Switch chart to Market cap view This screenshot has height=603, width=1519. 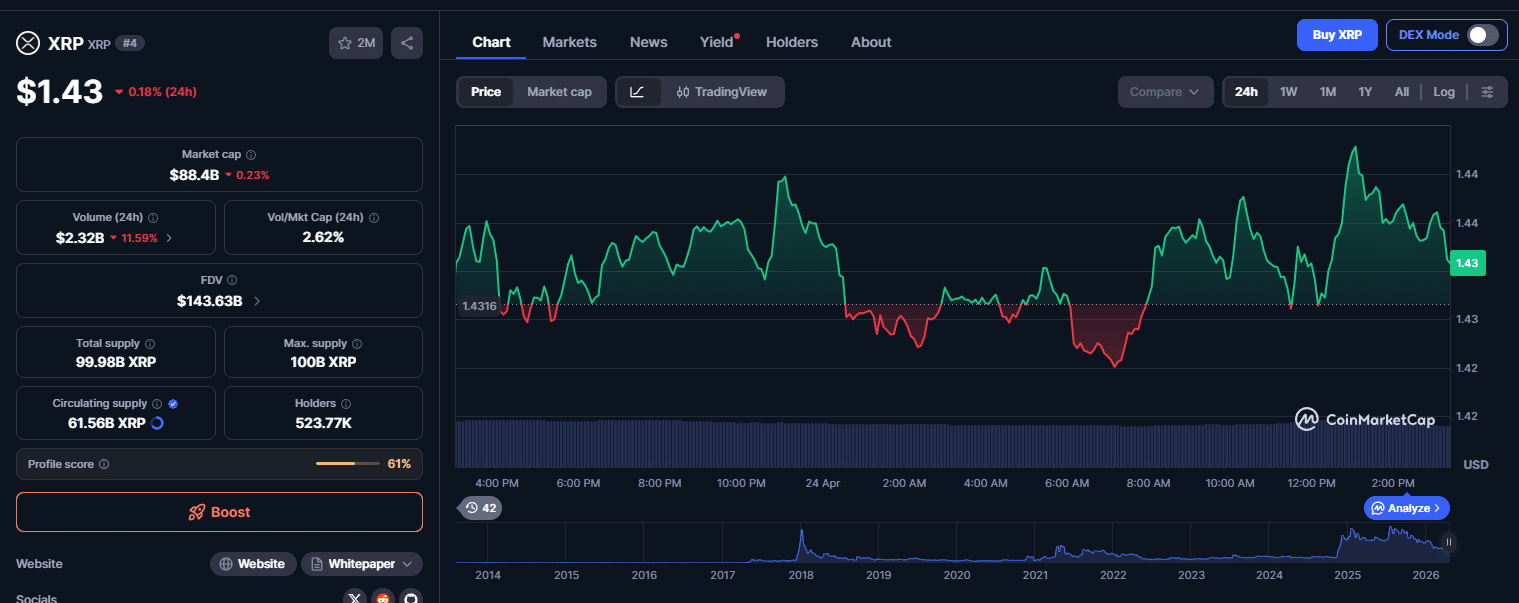tap(559, 92)
